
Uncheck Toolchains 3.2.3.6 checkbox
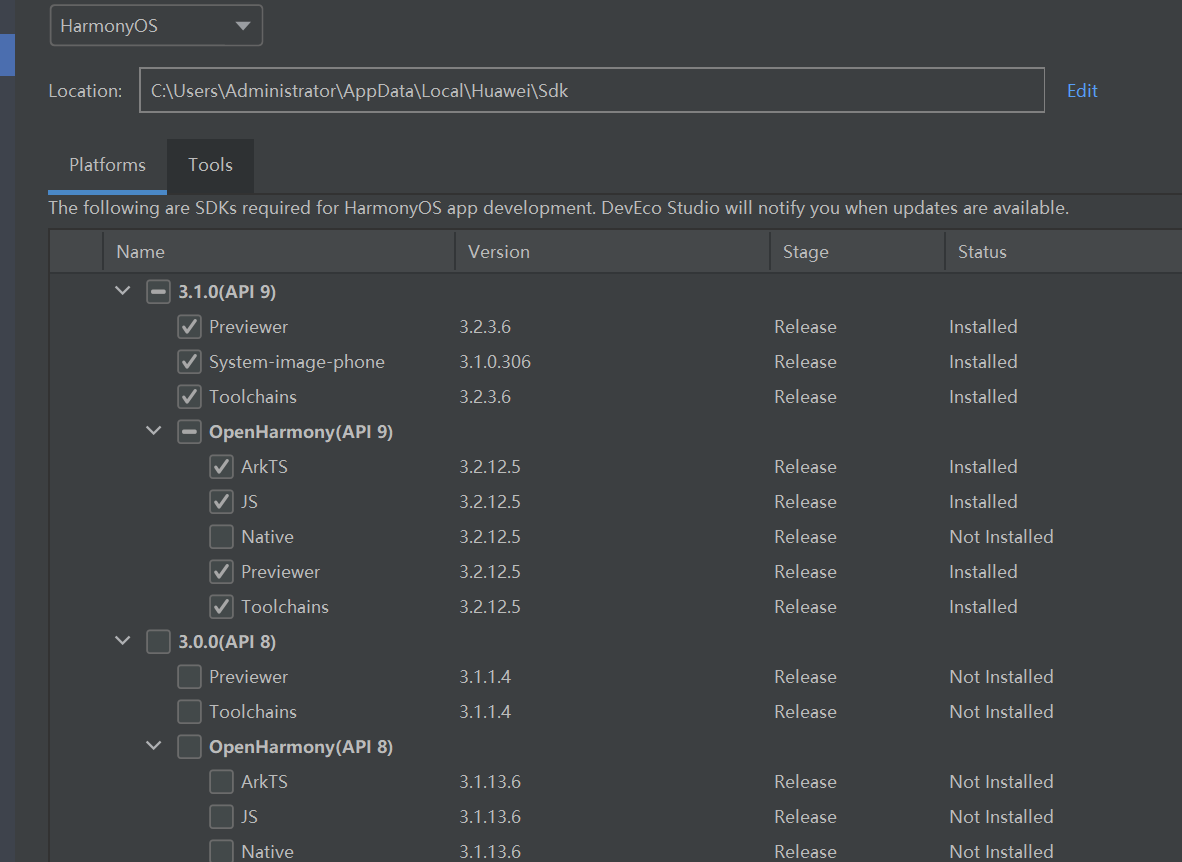pos(189,397)
